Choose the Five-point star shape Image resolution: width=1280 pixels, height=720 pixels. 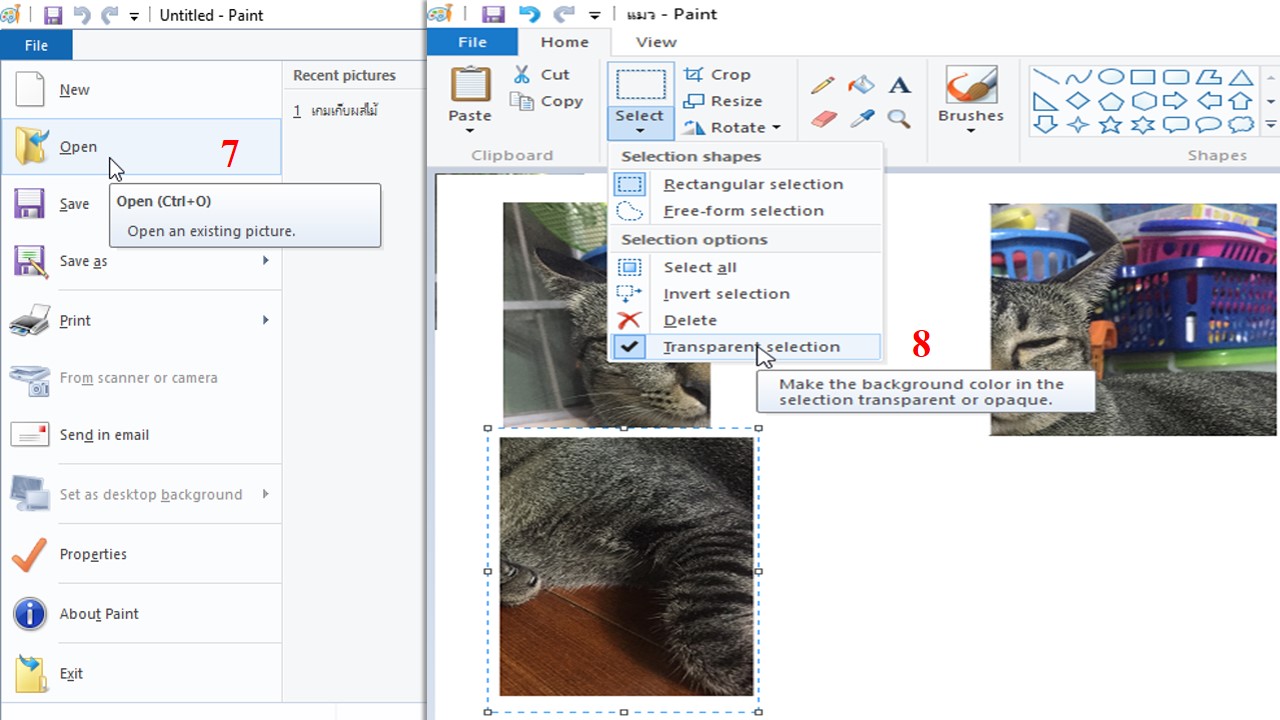click(1111, 125)
